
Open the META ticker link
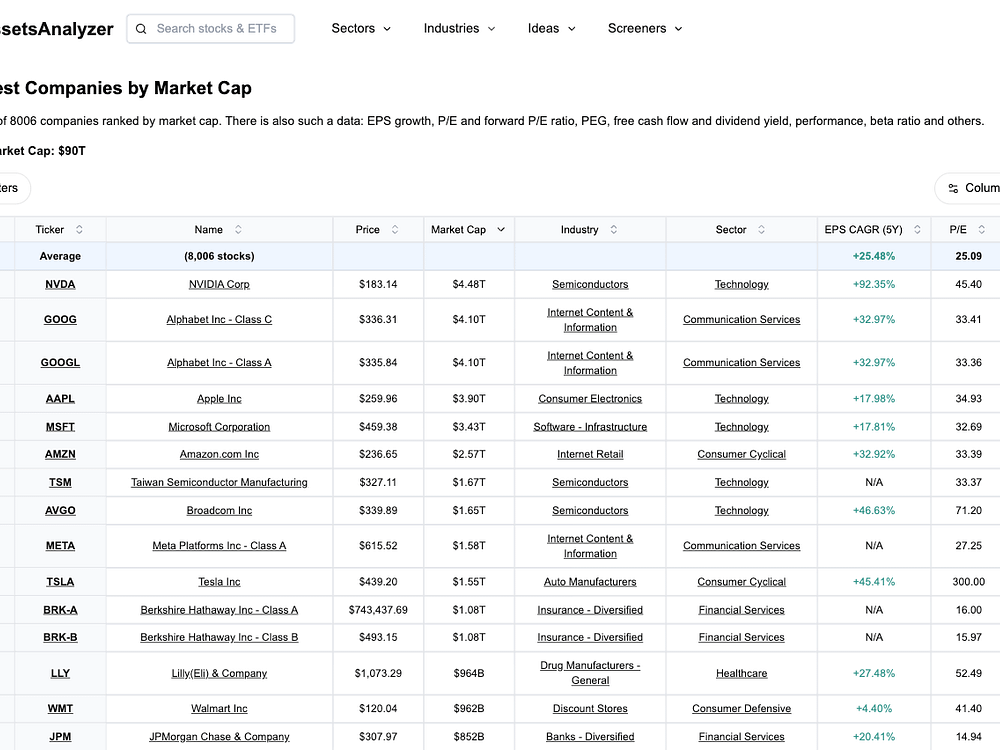pos(60,546)
